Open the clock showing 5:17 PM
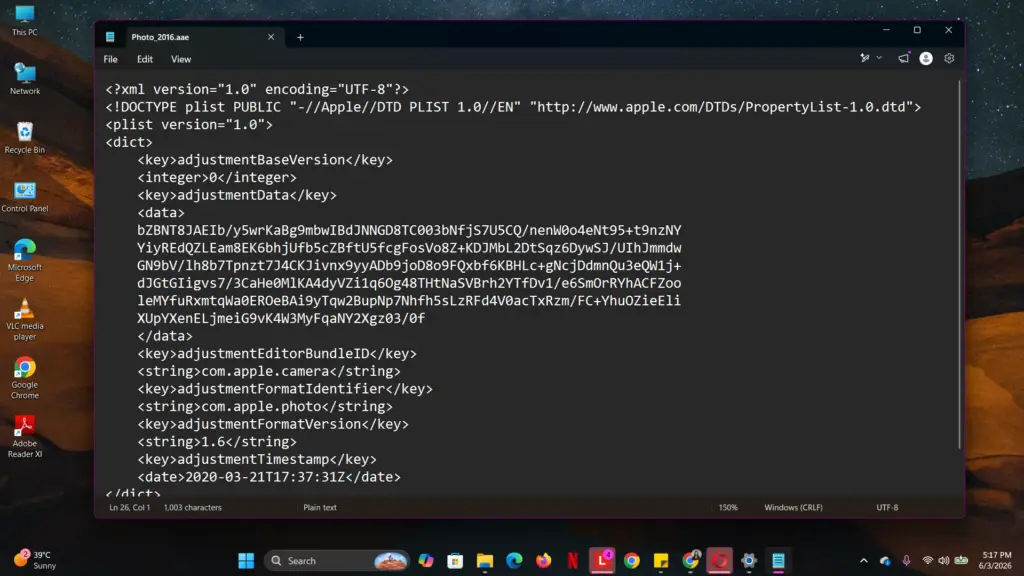Viewport: 1024px width, 576px height. [997, 560]
